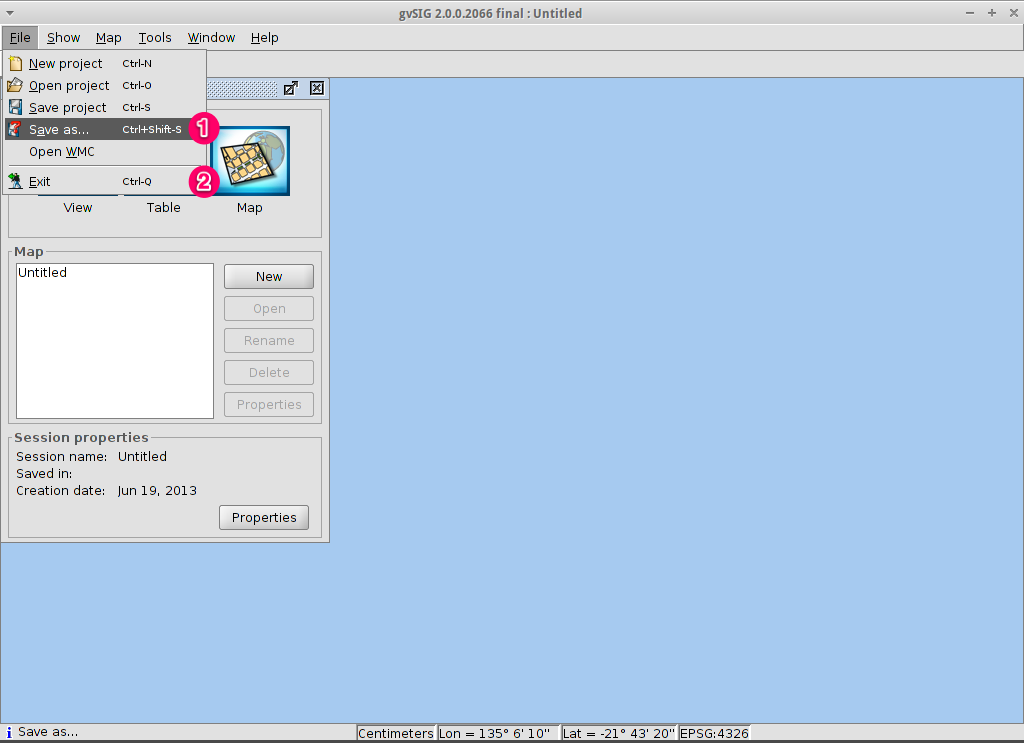Click the Creation date Jun 19, 2013
This screenshot has height=743, width=1024.
pyautogui.click(x=157, y=490)
